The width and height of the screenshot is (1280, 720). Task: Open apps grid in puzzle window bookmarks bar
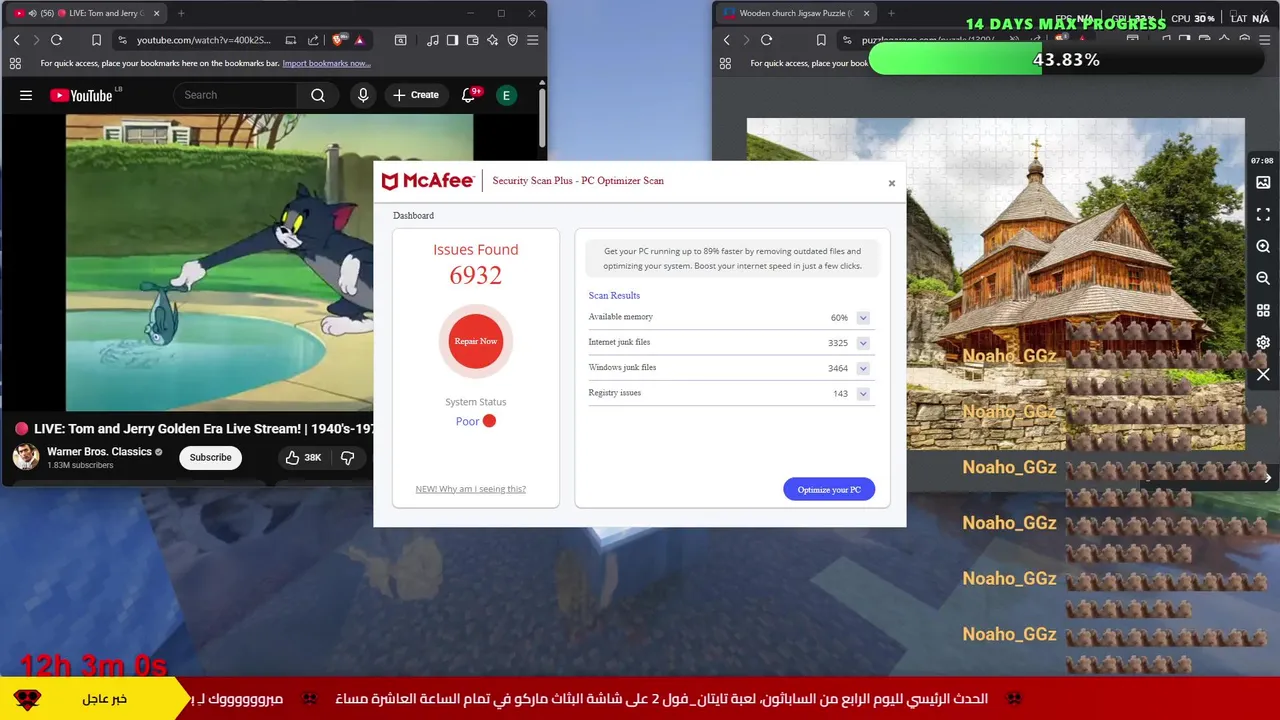[x=725, y=63]
